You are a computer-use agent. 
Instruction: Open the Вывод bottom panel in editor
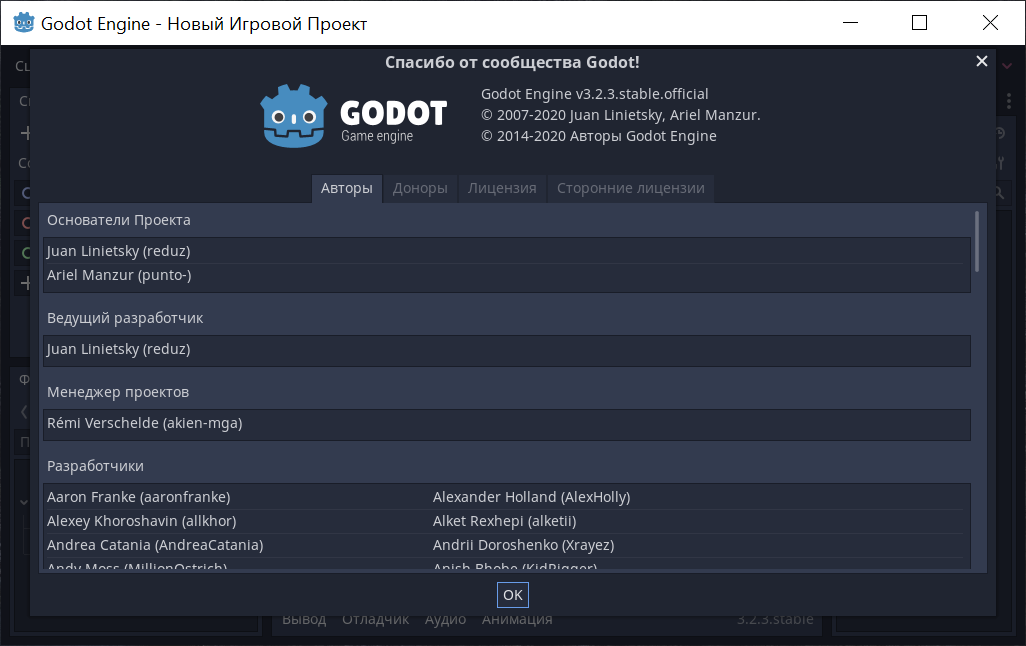[x=304, y=620]
